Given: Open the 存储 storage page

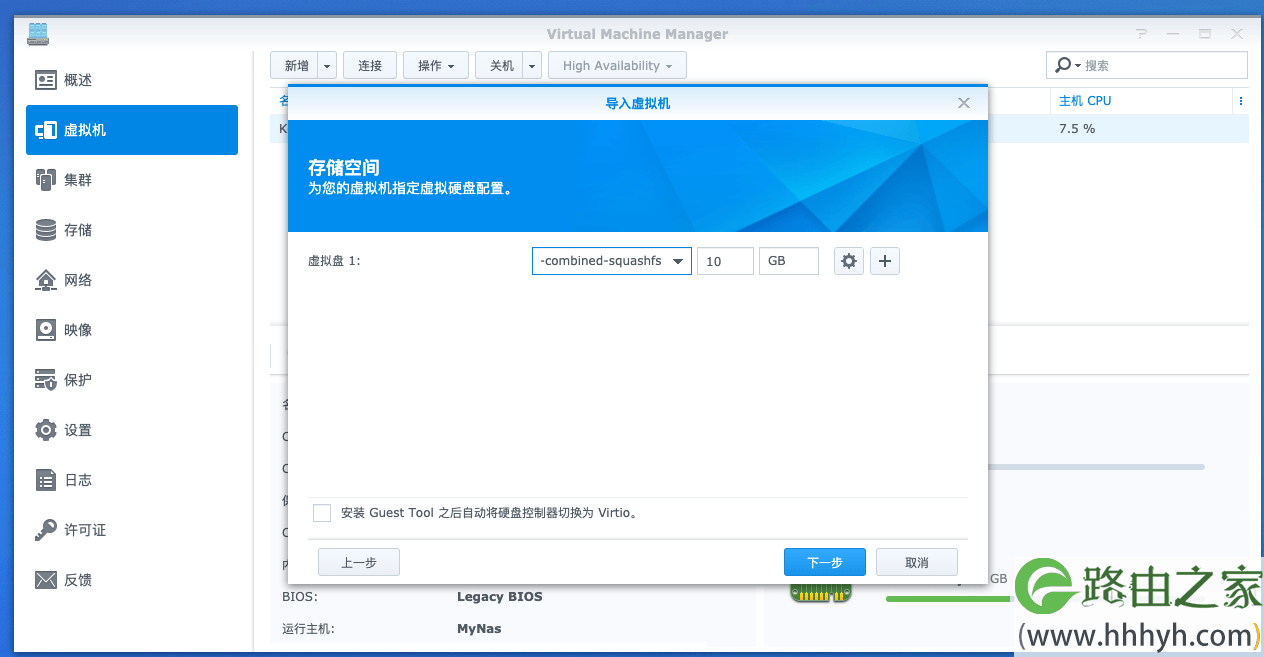Looking at the screenshot, I should pyautogui.click(x=132, y=230).
